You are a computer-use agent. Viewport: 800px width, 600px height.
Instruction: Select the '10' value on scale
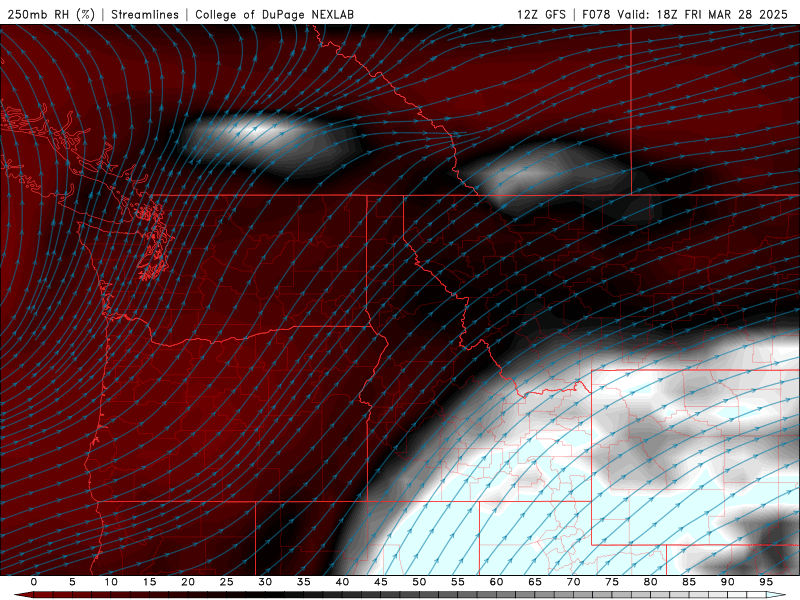click(111, 582)
